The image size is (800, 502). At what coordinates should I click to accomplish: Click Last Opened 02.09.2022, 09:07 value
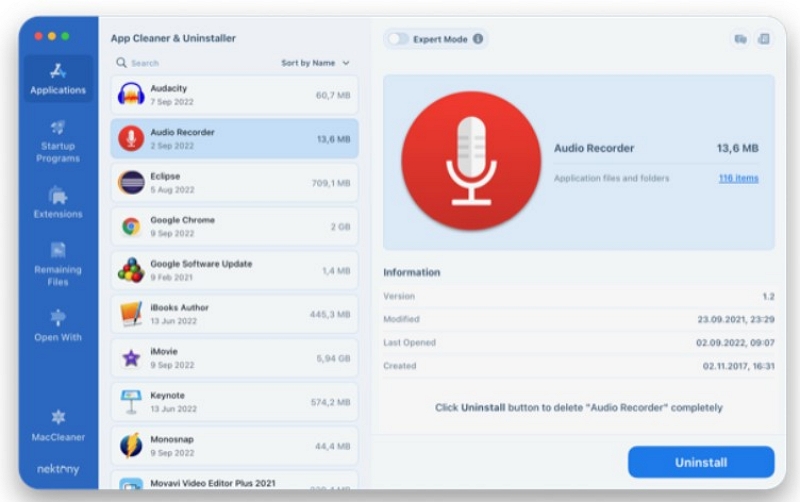735,343
